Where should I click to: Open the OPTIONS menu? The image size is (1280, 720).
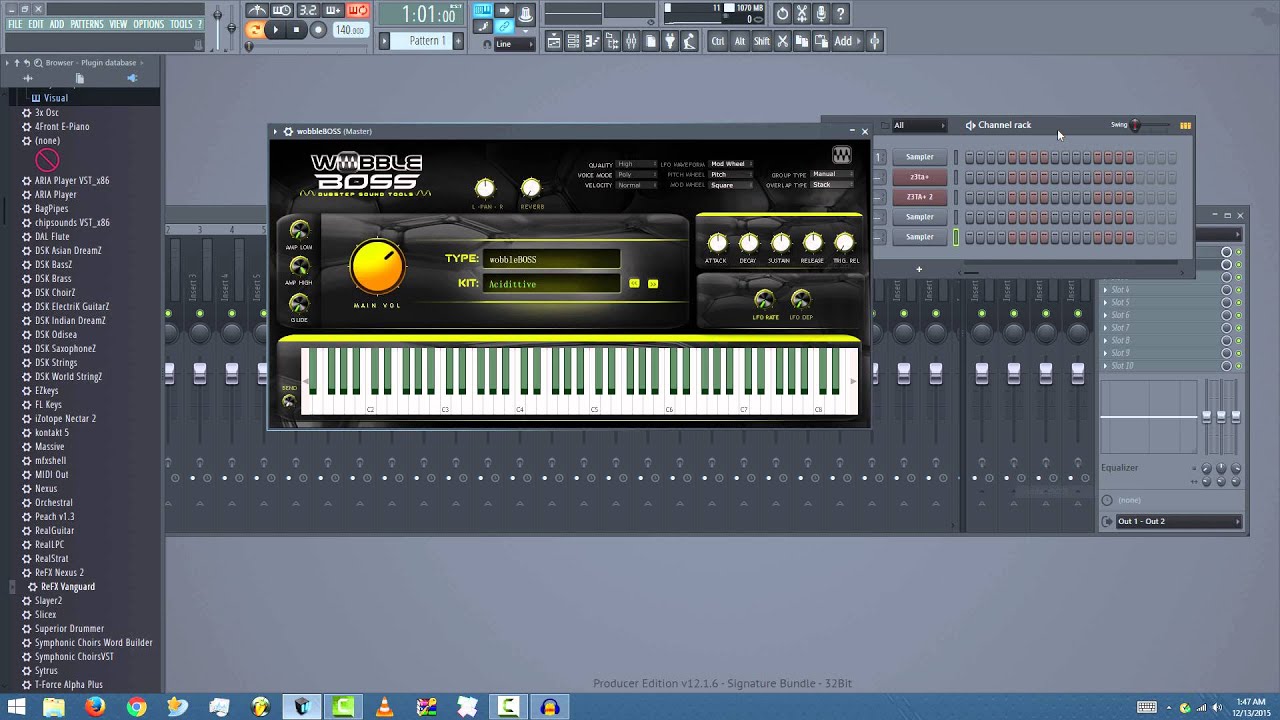click(149, 24)
